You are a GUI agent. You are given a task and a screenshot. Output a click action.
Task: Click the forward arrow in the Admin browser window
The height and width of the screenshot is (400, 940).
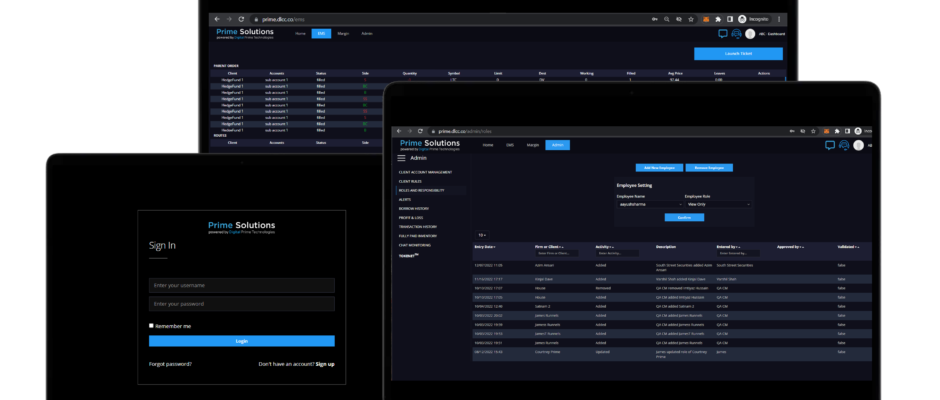pyautogui.click(x=409, y=131)
